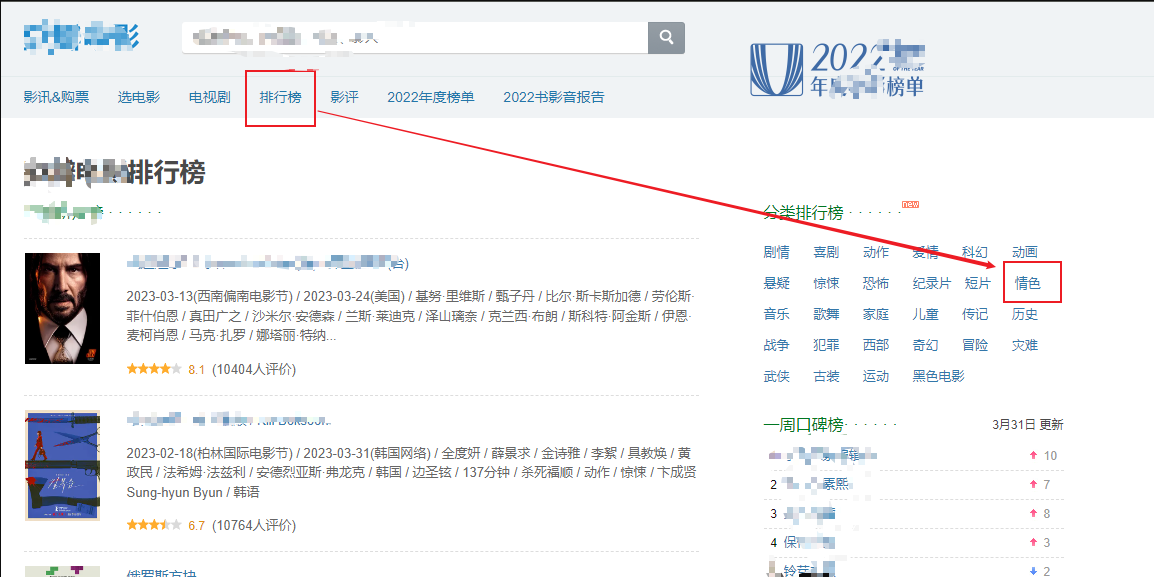Click the 一周口碑榜 section heading
Image resolution: width=1154 pixels, height=577 pixels.
tap(803, 425)
